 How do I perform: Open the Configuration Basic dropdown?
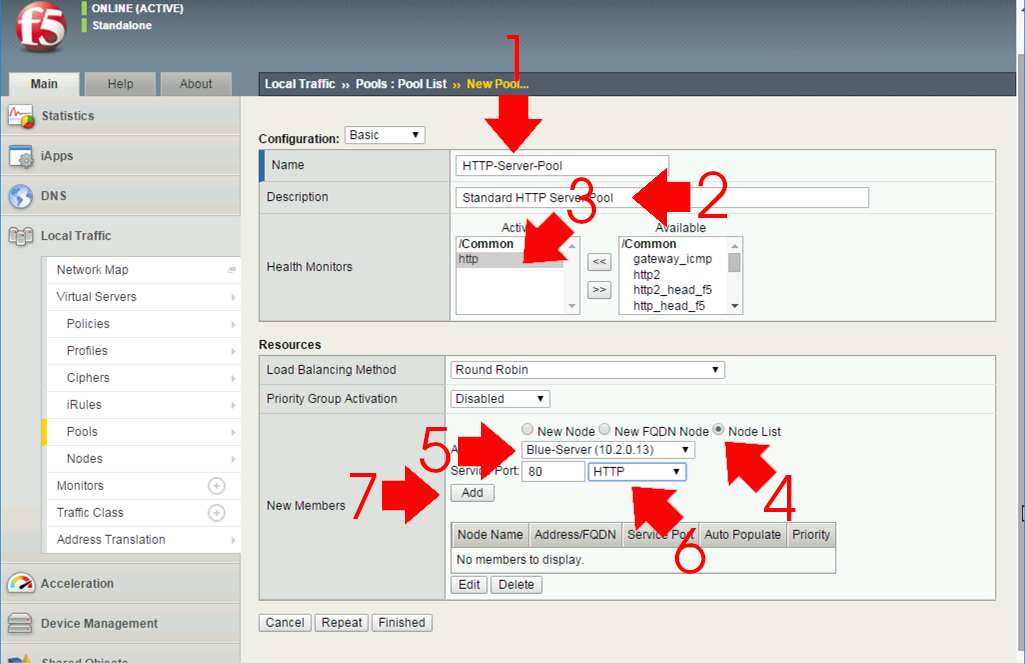pos(384,134)
